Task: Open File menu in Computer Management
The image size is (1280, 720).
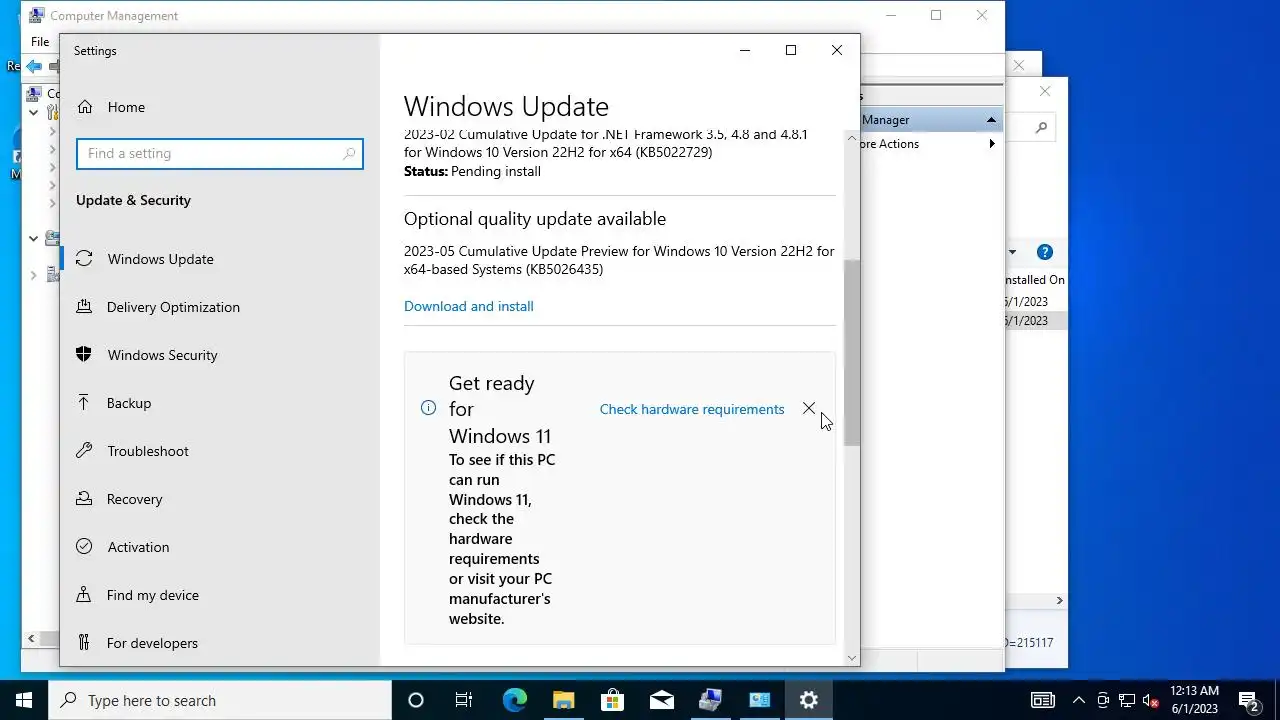Action: coord(40,41)
